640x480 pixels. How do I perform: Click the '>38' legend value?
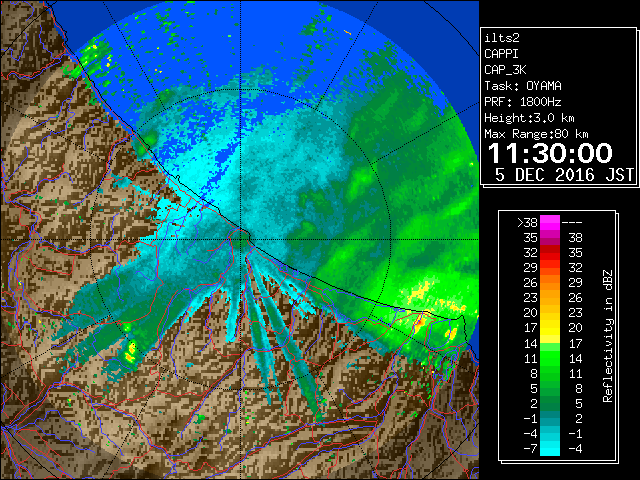click(527, 223)
